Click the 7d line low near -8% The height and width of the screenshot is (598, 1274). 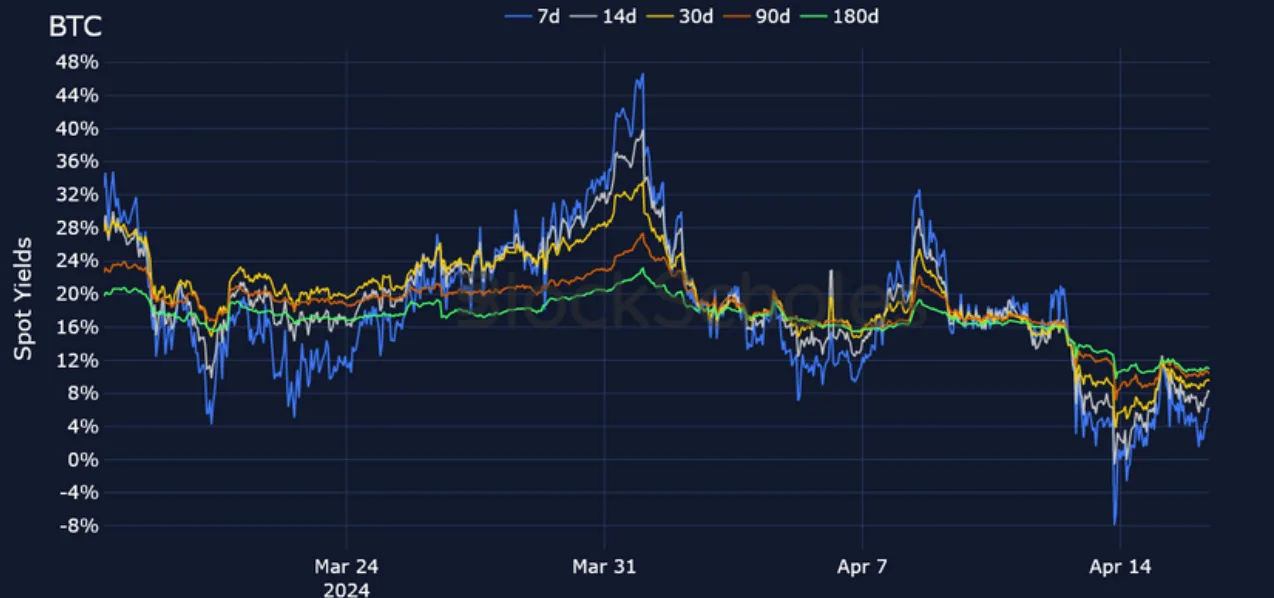click(x=1115, y=524)
